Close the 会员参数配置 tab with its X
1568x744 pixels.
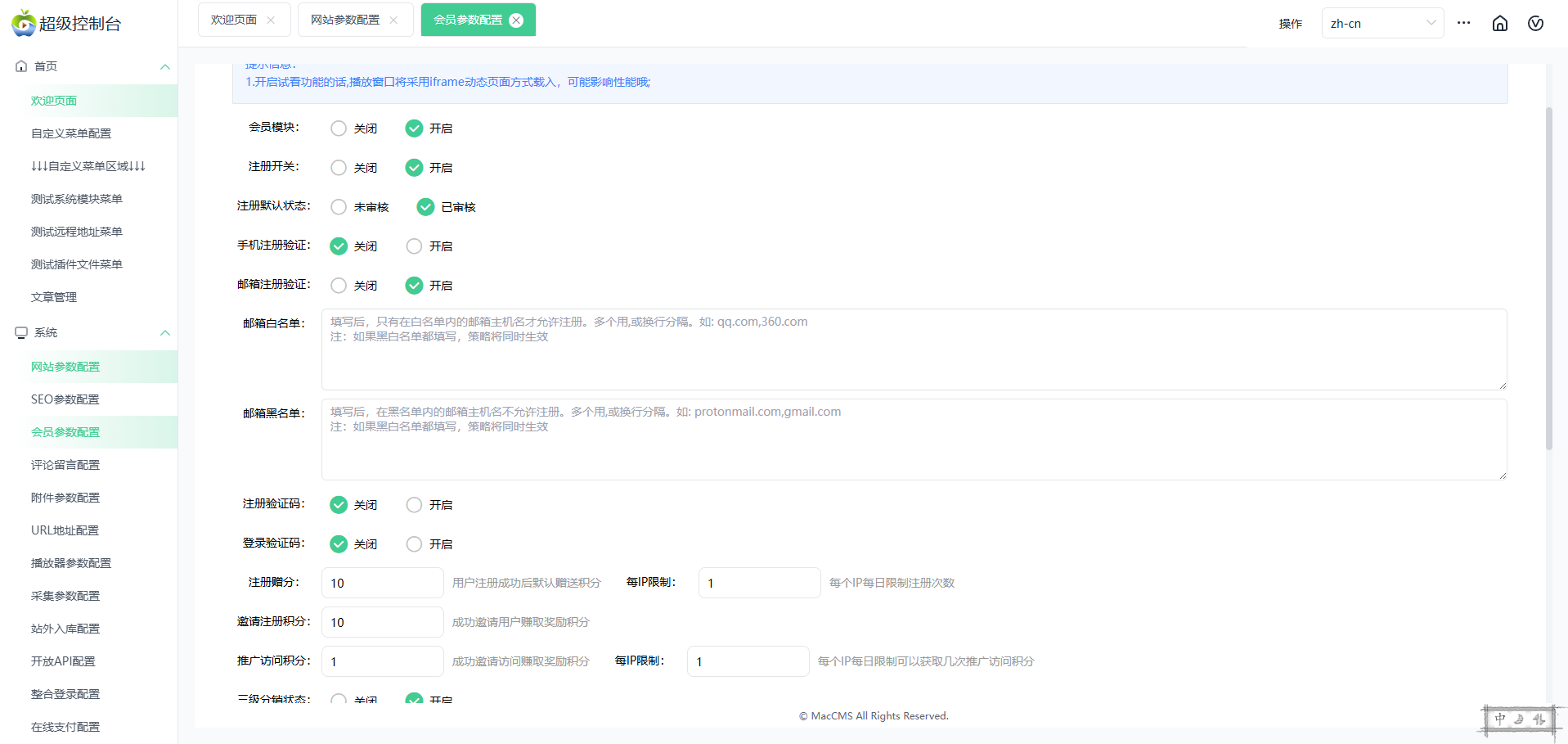coord(516,20)
